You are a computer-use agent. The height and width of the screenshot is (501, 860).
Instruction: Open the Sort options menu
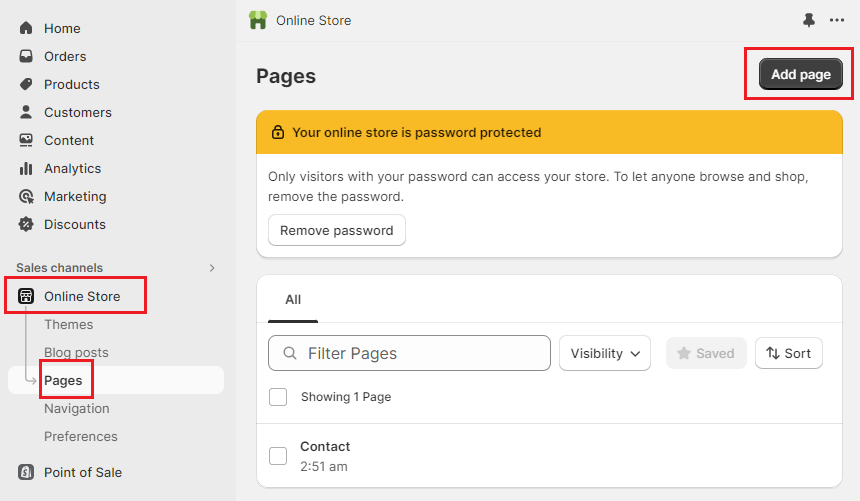click(788, 353)
